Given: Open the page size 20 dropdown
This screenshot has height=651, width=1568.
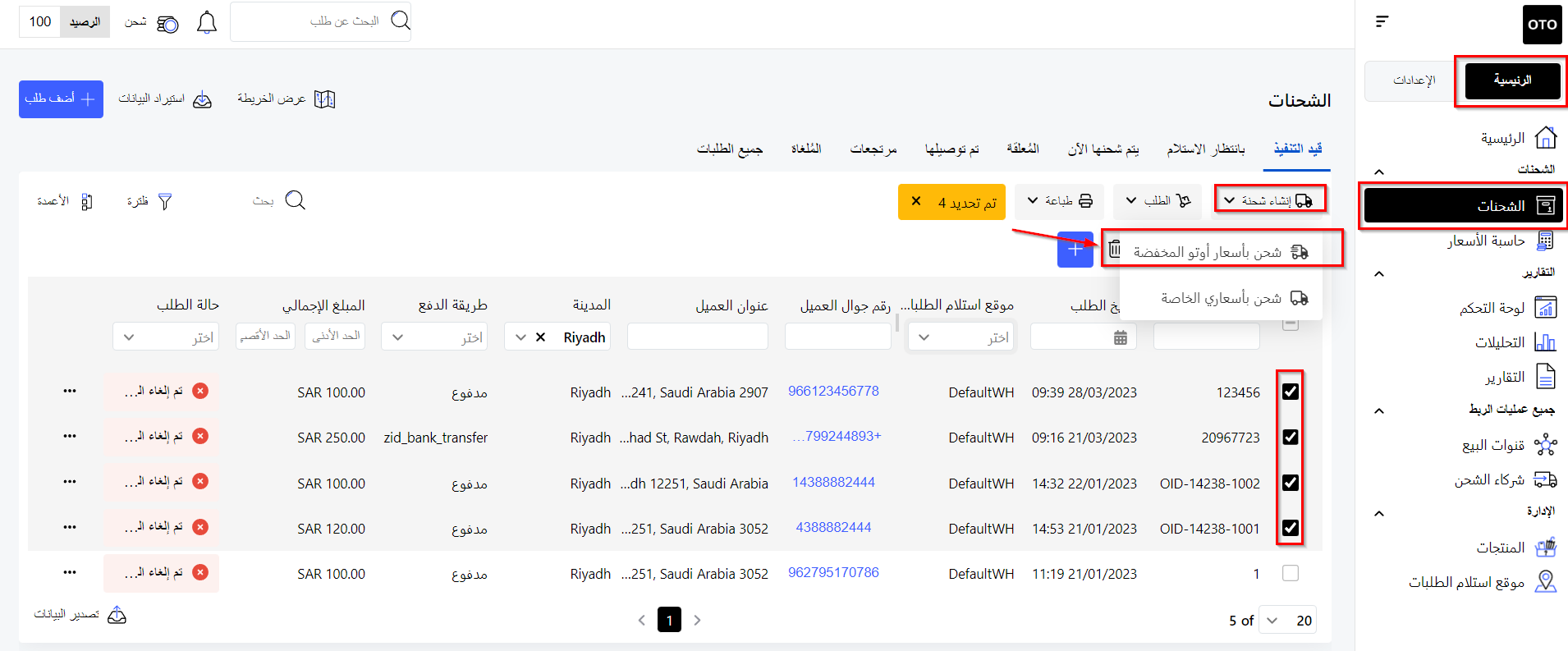Looking at the screenshot, I should (1287, 621).
